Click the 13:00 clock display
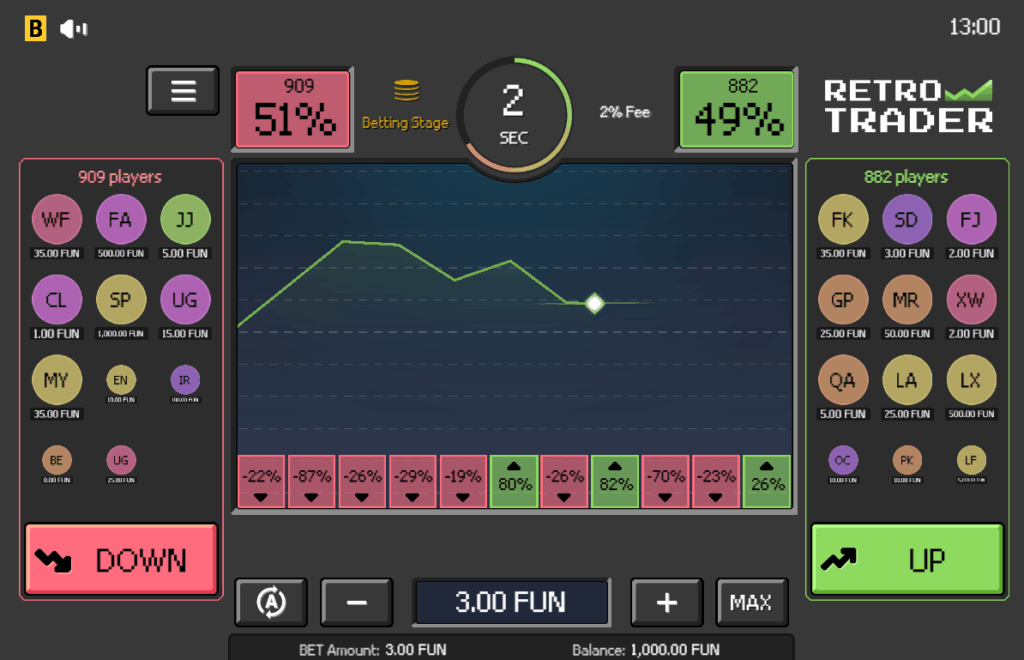The image size is (1024, 660). pos(974,27)
